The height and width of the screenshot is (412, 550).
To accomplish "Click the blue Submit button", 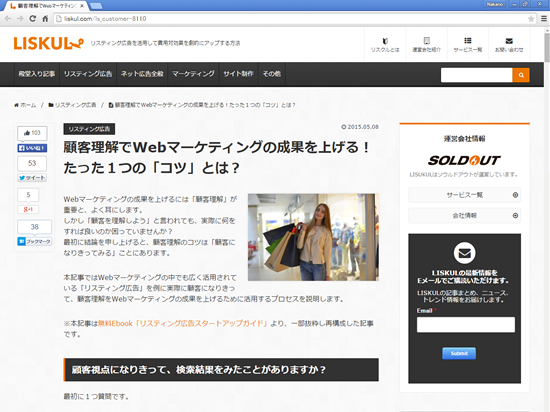I will 459,353.
